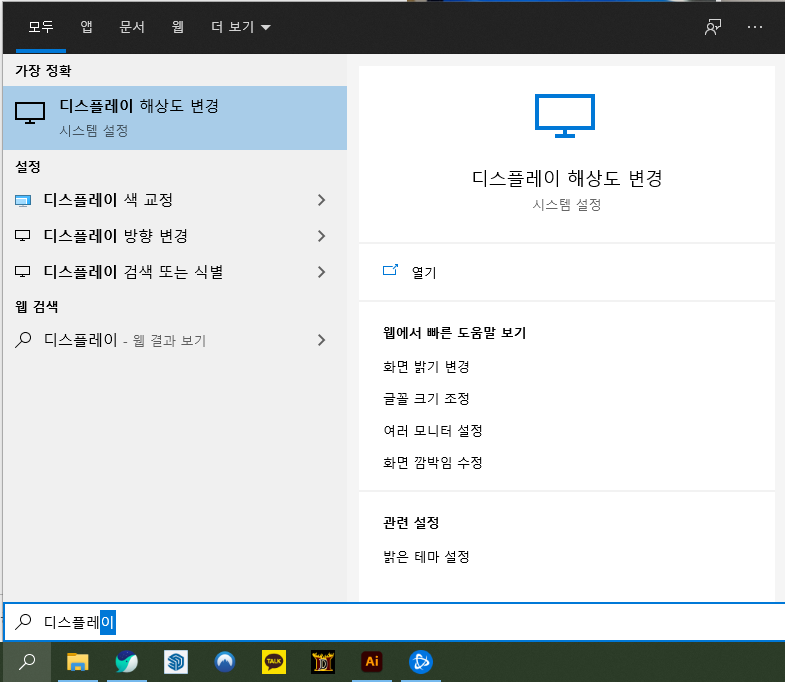Click the monitor icon beside 디스플레이 방향 변경

(23, 236)
